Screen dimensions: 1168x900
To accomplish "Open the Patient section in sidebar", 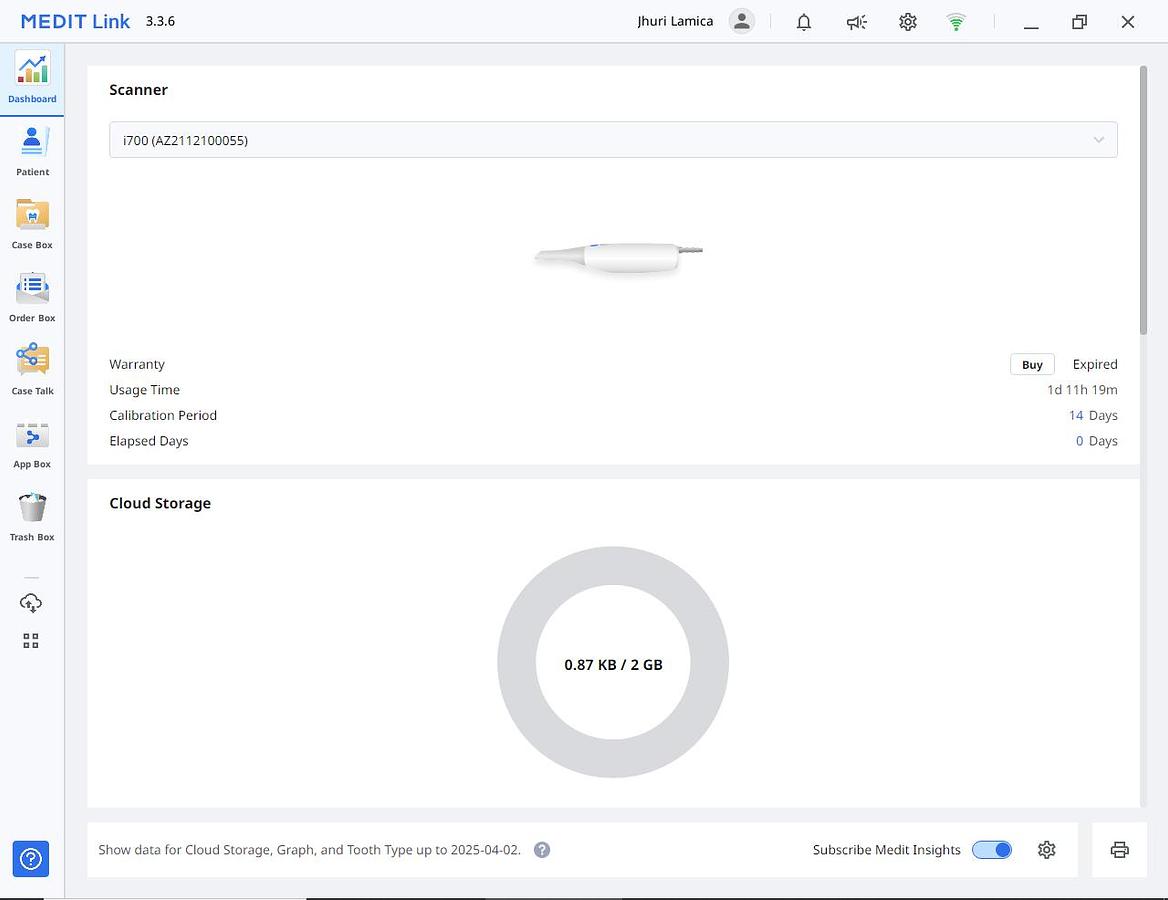I will click(32, 151).
